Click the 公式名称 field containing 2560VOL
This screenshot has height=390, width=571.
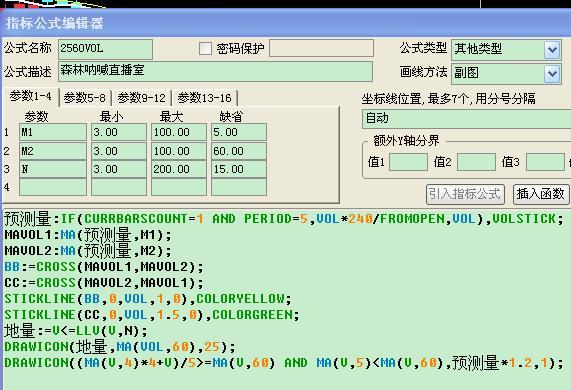tap(105, 49)
